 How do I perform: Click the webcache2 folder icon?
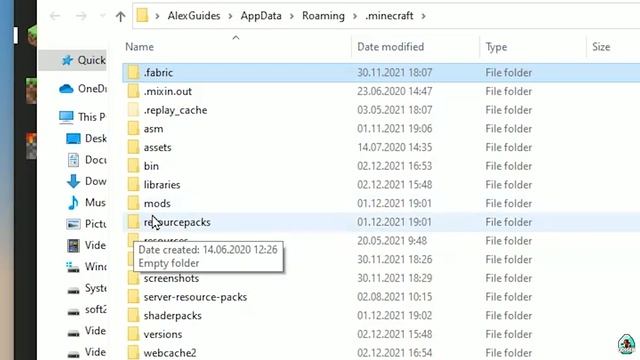click(x=133, y=353)
